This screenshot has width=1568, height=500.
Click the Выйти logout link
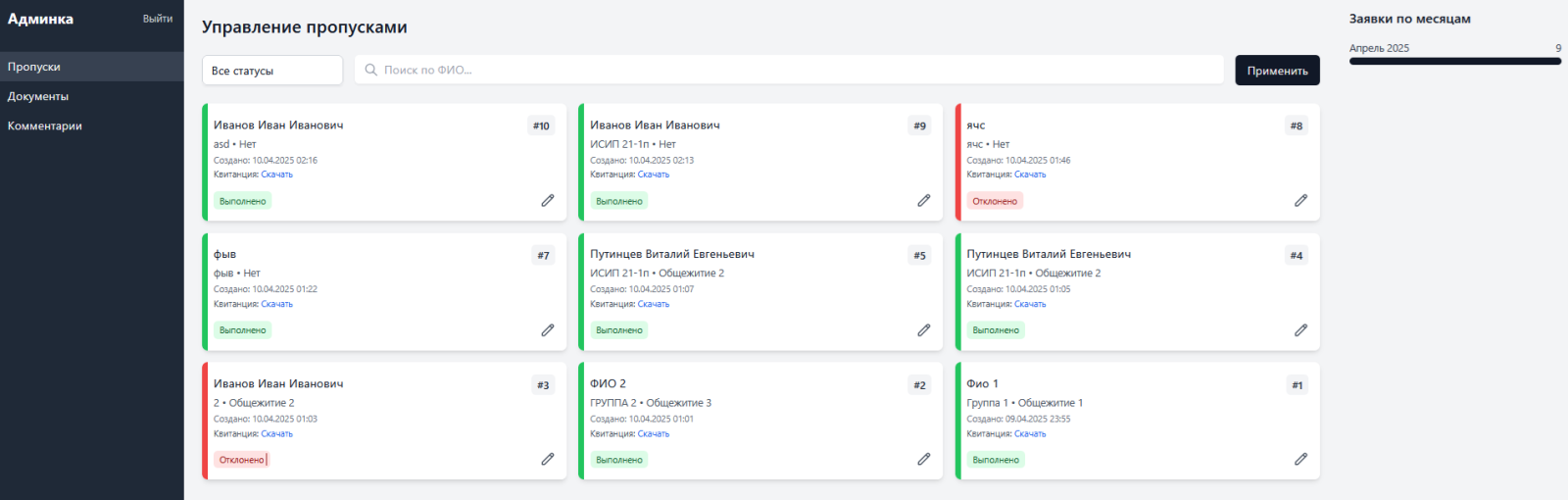point(157,19)
